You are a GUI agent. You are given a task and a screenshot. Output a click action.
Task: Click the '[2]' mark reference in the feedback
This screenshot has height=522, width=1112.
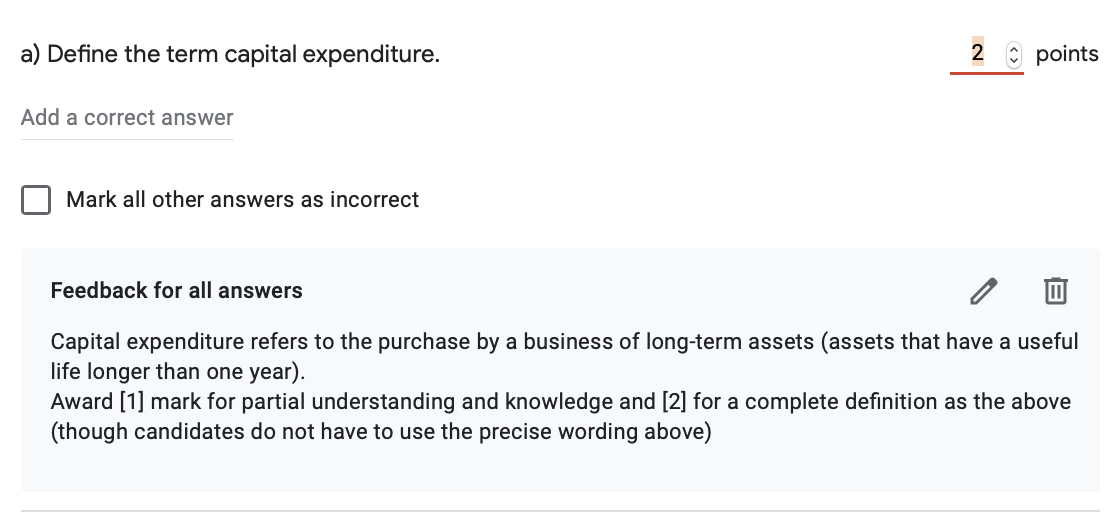674,401
